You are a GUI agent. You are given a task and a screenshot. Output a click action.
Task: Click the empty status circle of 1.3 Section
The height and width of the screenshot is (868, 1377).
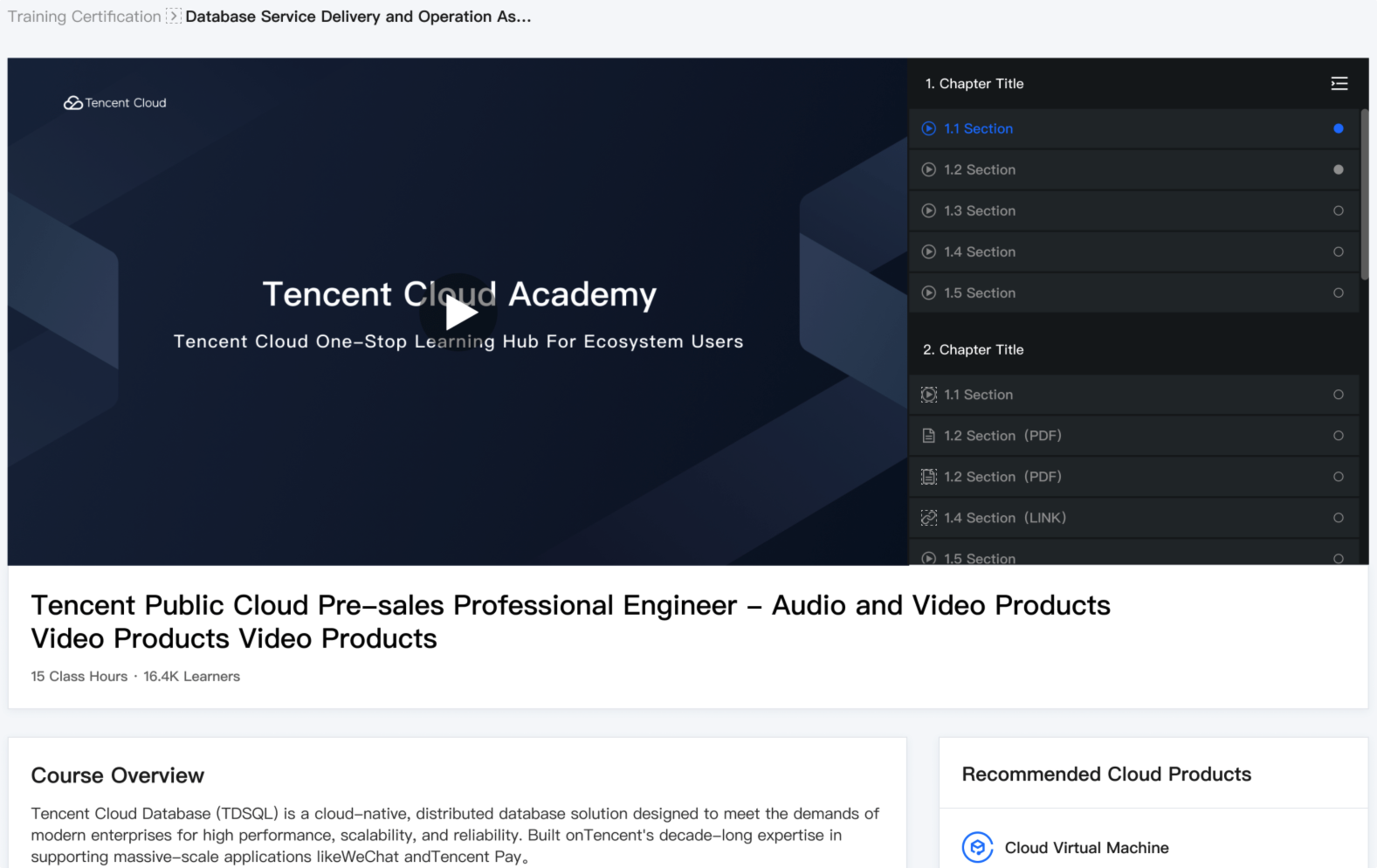point(1339,211)
